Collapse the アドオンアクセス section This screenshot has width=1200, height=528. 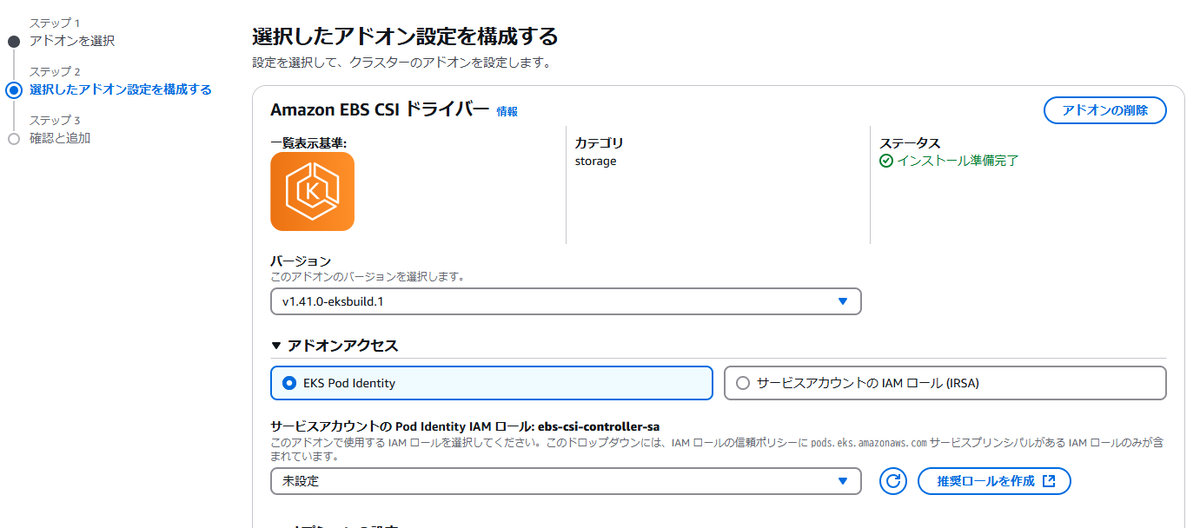(335, 346)
